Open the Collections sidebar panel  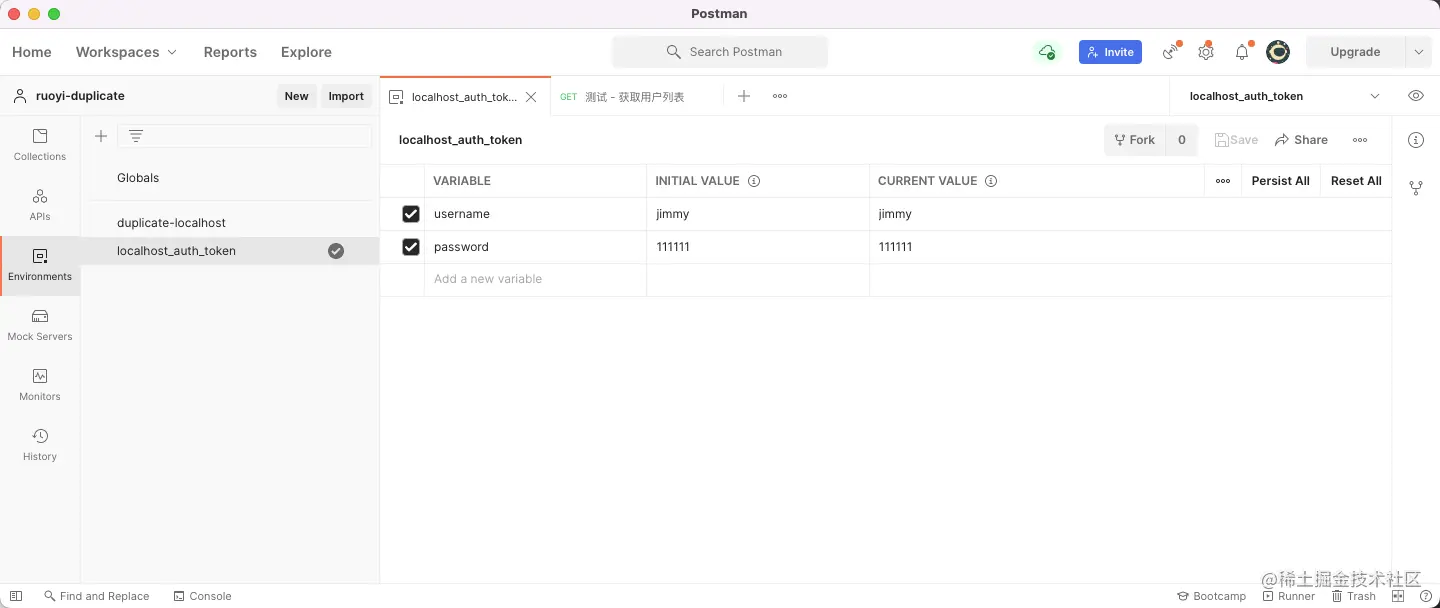[x=40, y=145]
